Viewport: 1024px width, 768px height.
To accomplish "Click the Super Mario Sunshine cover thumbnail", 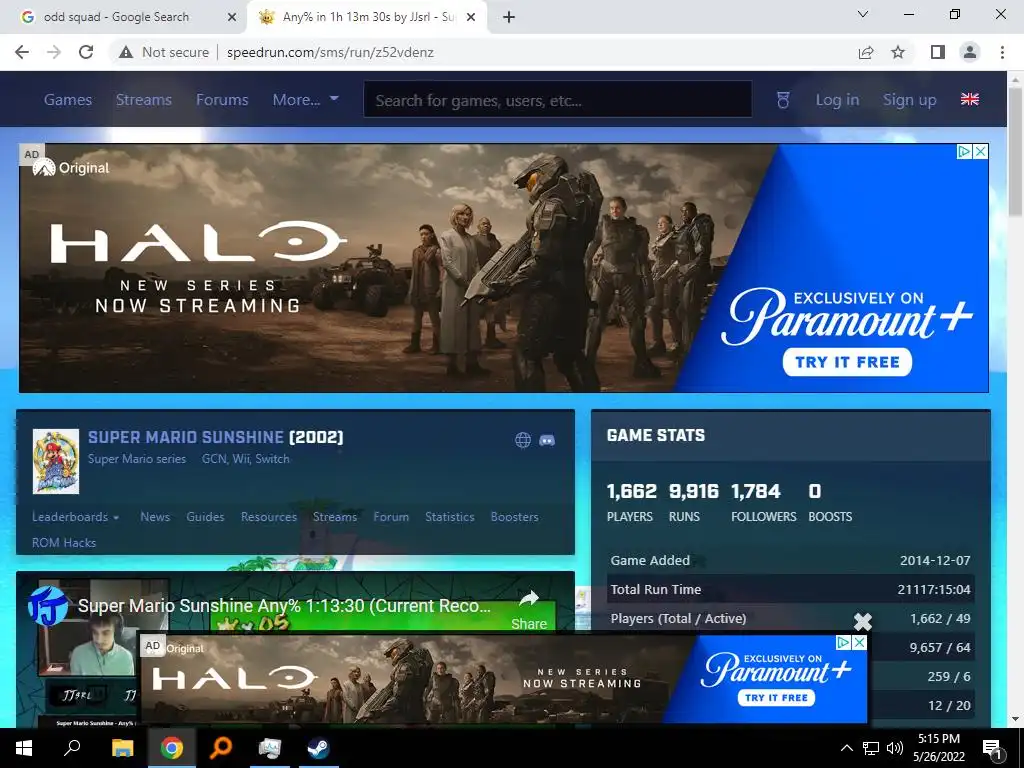I will (x=56, y=461).
